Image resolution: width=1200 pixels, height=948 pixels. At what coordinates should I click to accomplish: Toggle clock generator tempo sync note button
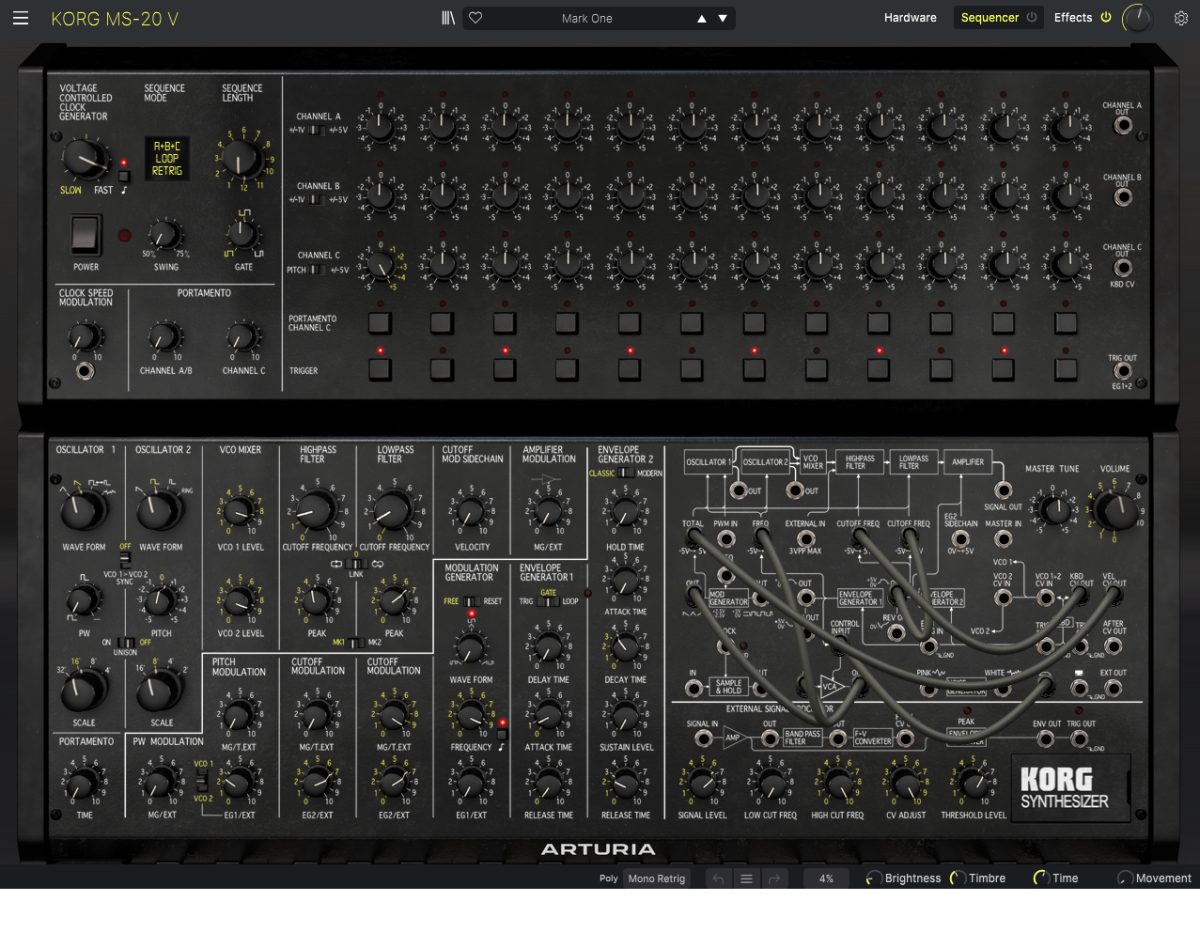click(x=124, y=178)
